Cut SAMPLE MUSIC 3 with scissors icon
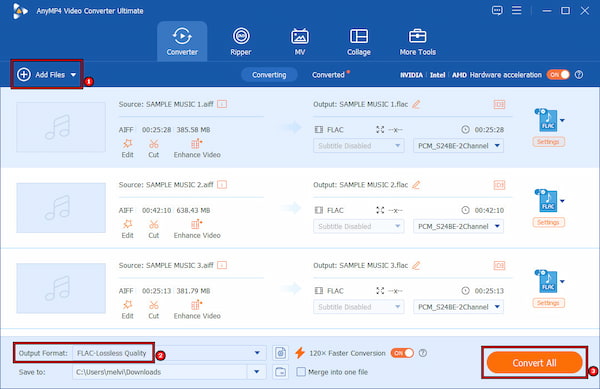The width and height of the screenshot is (600, 389). (153, 310)
